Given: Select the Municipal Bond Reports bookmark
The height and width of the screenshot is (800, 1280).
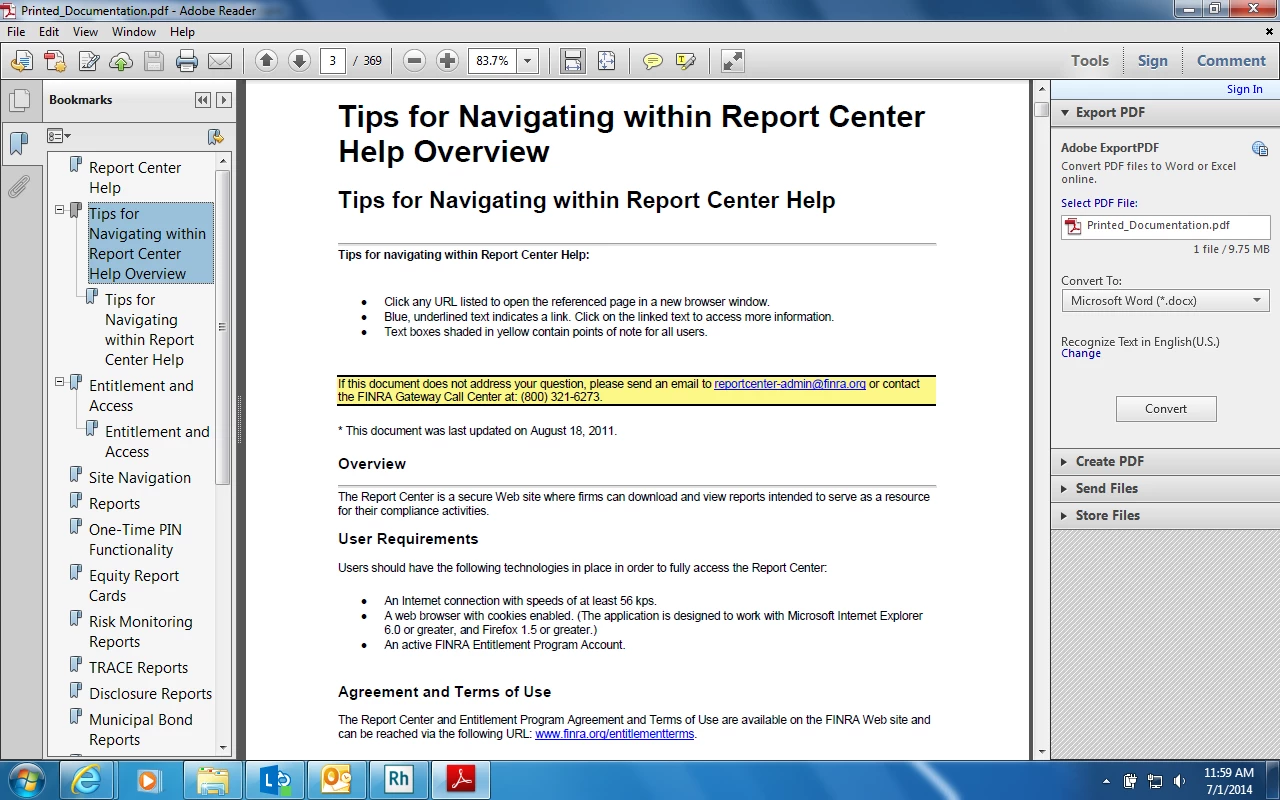Looking at the screenshot, I should pyautogui.click(x=140, y=730).
